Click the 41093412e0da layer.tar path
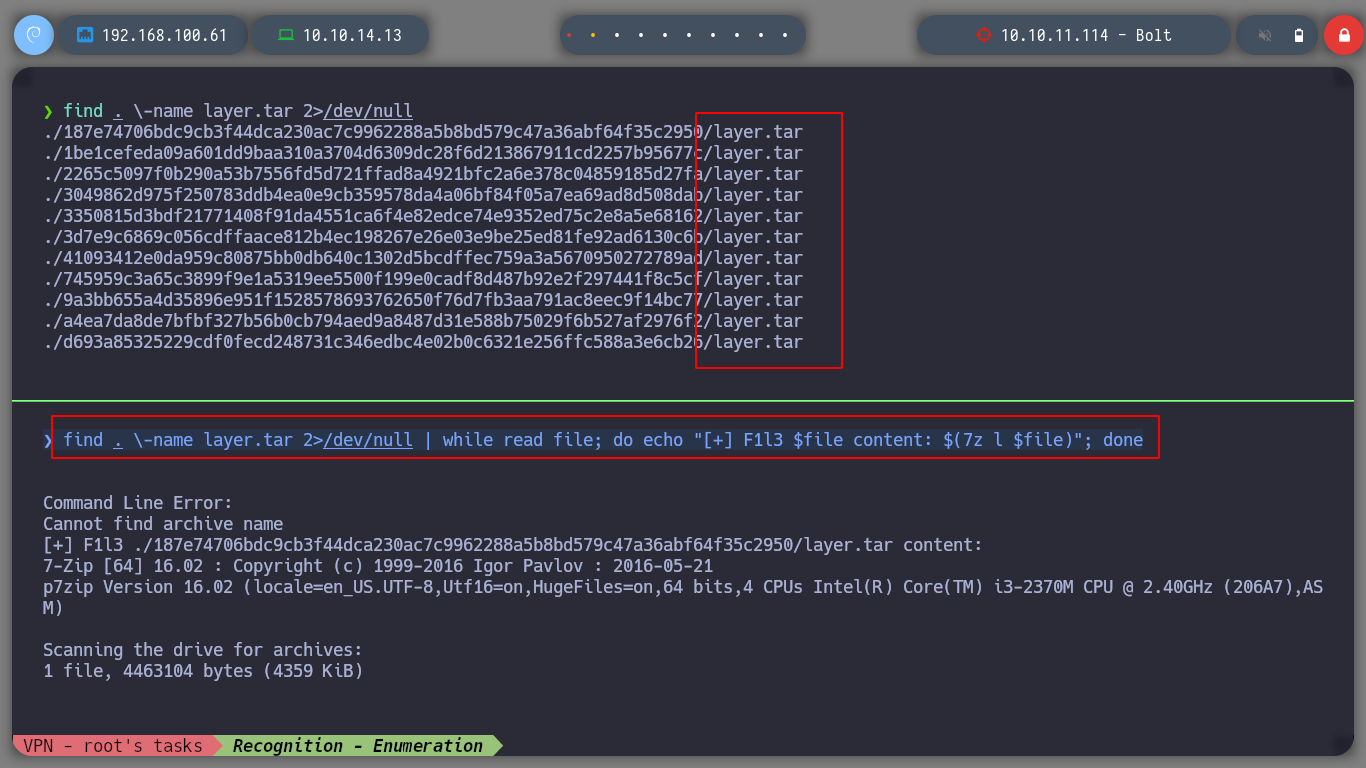 click(423, 258)
